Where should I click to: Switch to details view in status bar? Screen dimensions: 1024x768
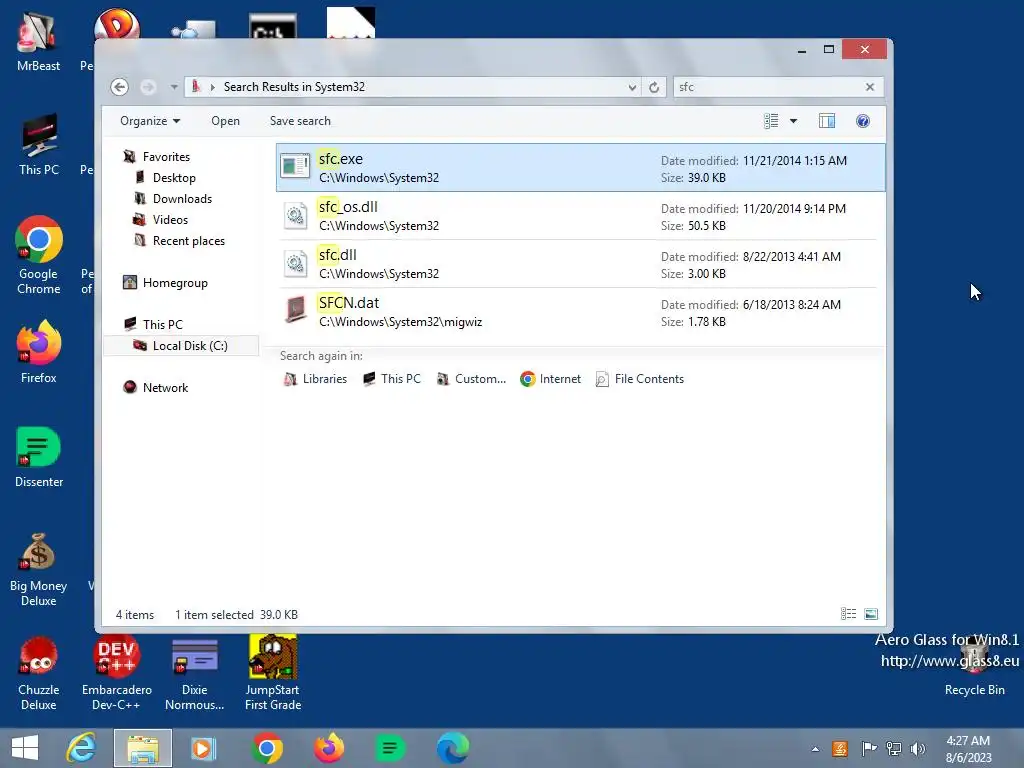pyautogui.click(x=848, y=614)
